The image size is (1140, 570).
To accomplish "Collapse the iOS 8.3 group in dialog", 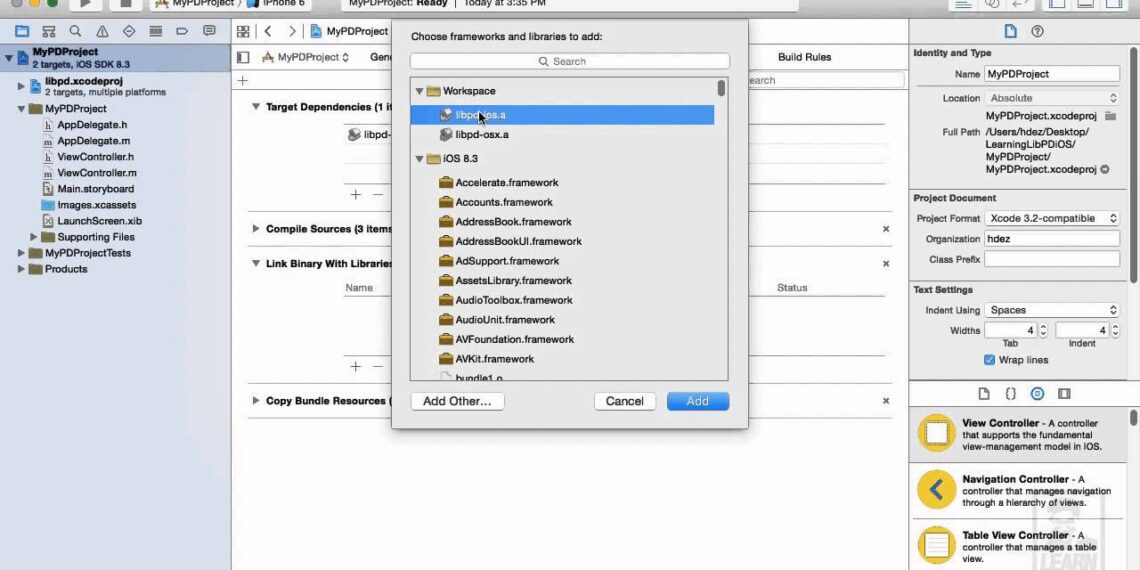I will [x=420, y=158].
